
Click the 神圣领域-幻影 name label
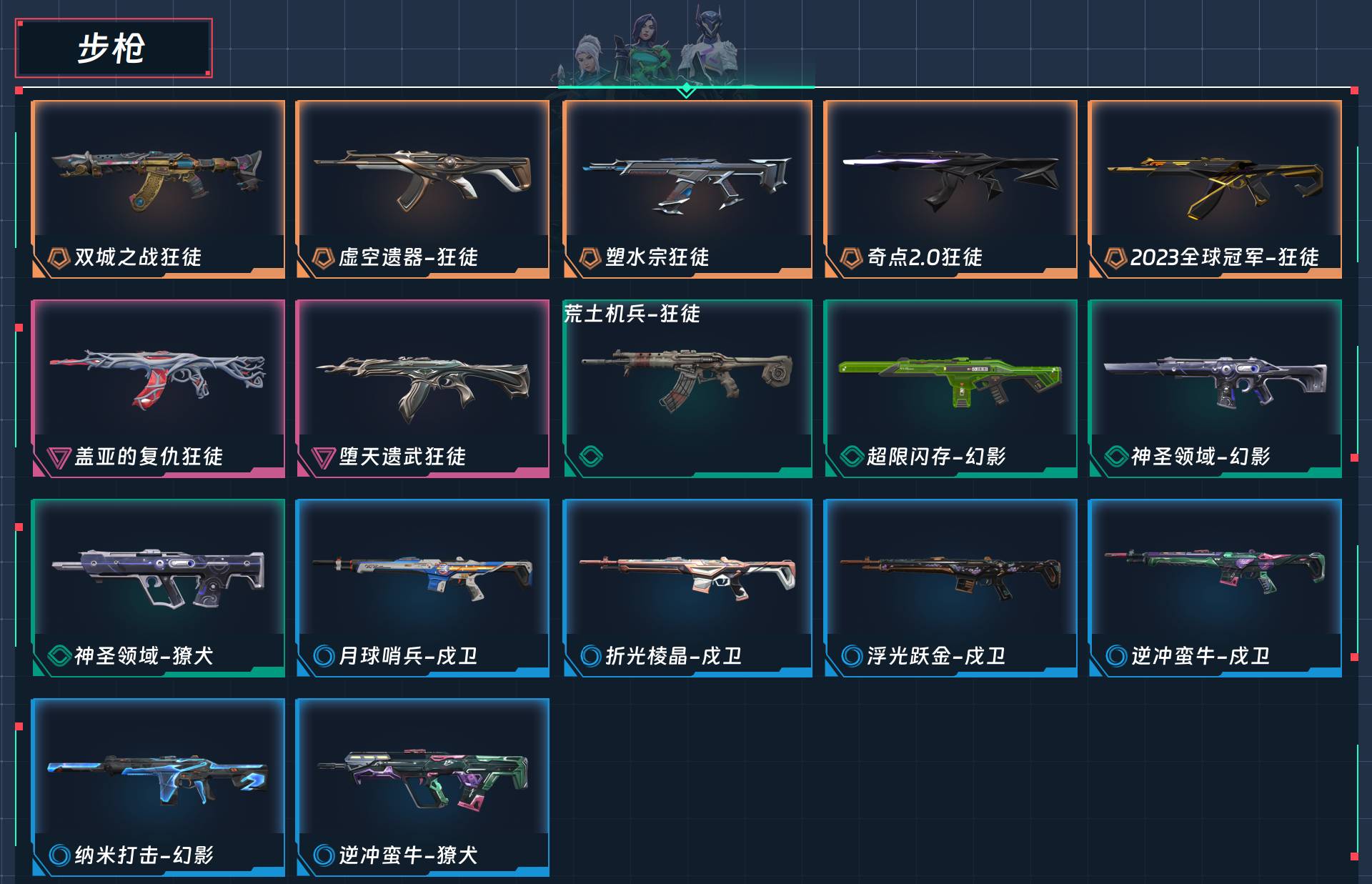[1200, 456]
